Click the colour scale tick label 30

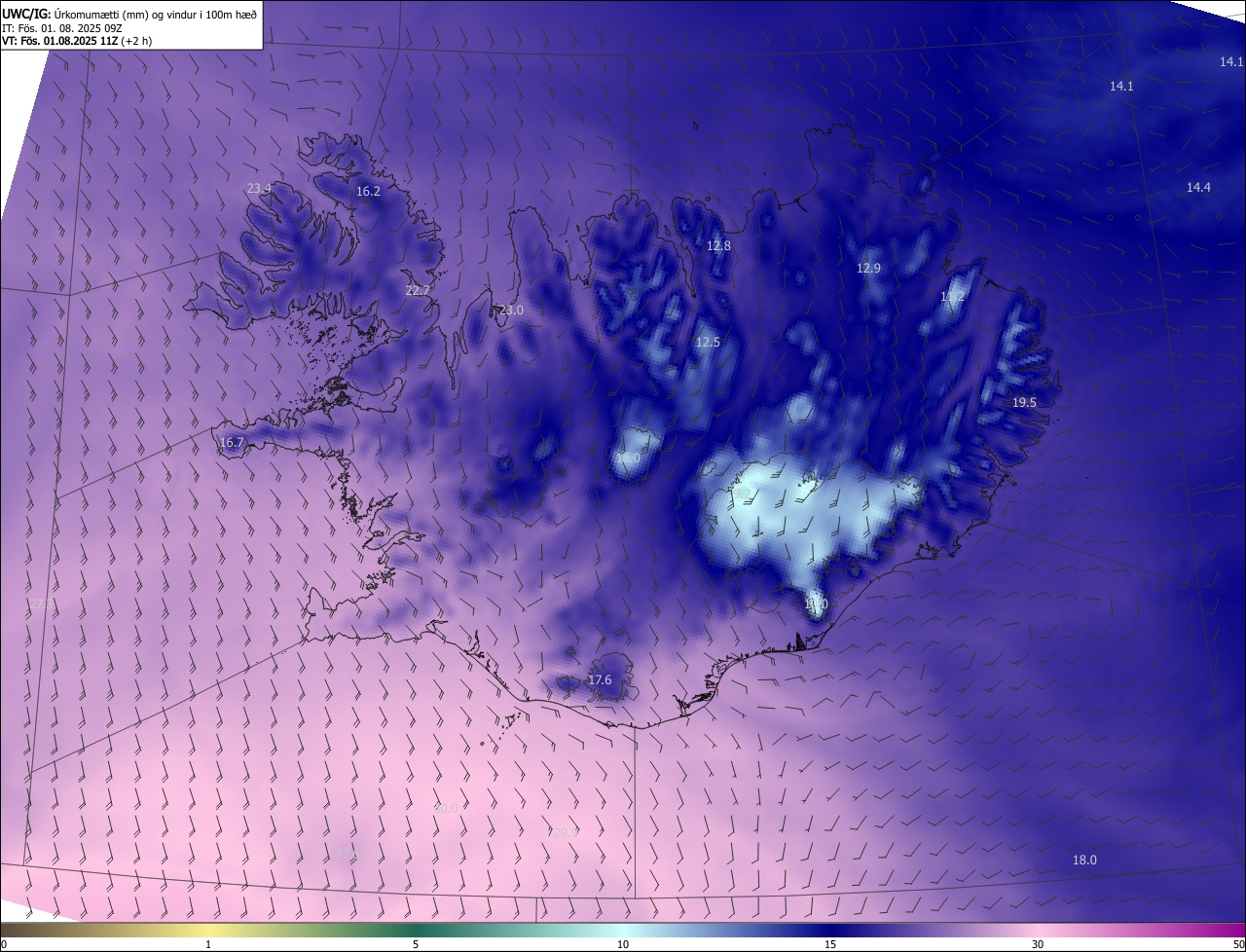1038,945
